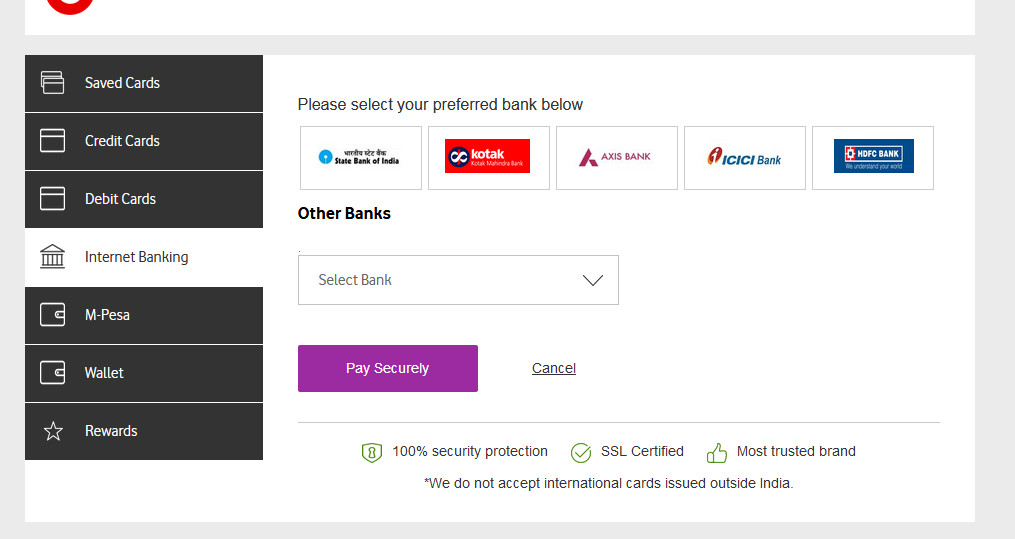Click the red logo at top left
The height and width of the screenshot is (539, 1015).
[x=70, y=6]
